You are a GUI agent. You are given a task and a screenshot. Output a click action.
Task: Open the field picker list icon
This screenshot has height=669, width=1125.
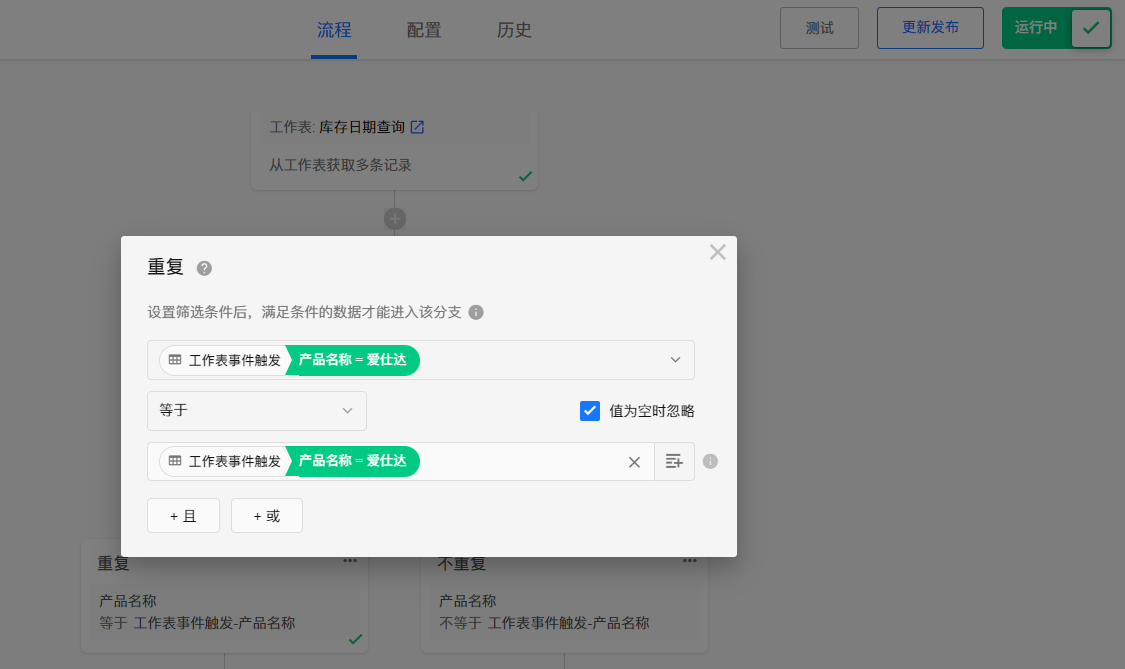(x=674, y=462)
